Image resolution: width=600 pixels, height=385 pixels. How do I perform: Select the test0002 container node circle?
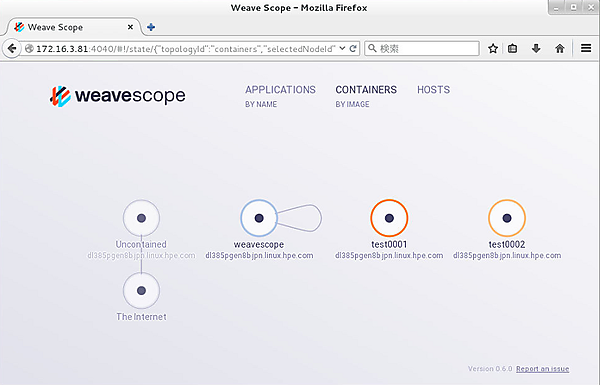point(507,218)
